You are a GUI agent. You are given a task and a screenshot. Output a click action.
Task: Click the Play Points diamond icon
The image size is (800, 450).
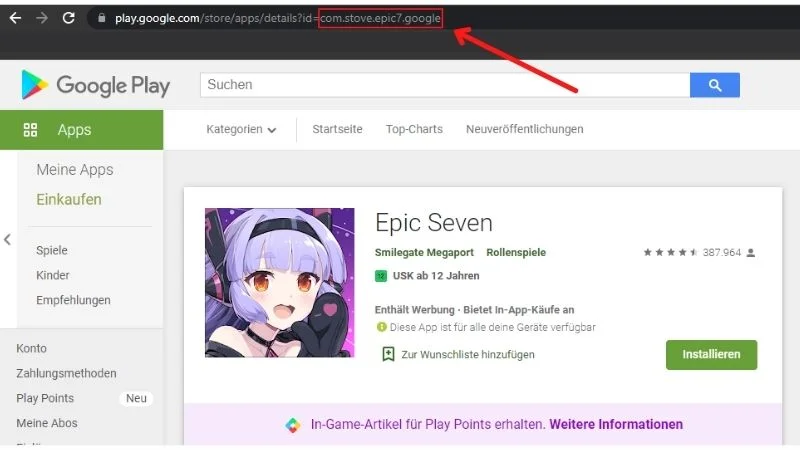pos(293,425)
